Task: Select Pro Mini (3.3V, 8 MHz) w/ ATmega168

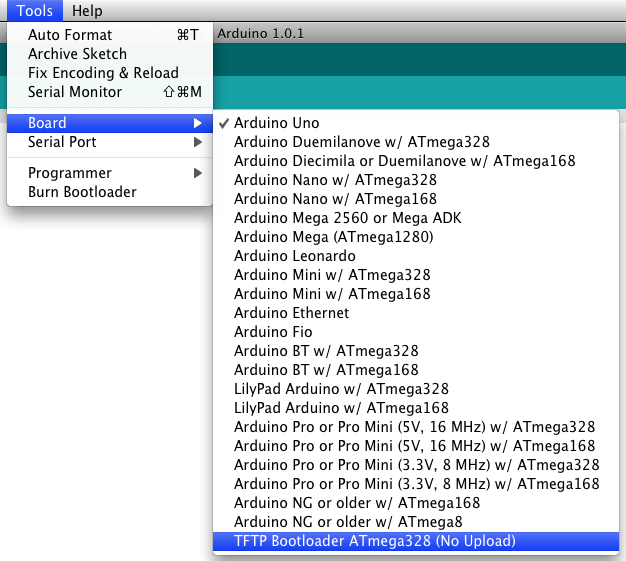Action: coord(416,484)
